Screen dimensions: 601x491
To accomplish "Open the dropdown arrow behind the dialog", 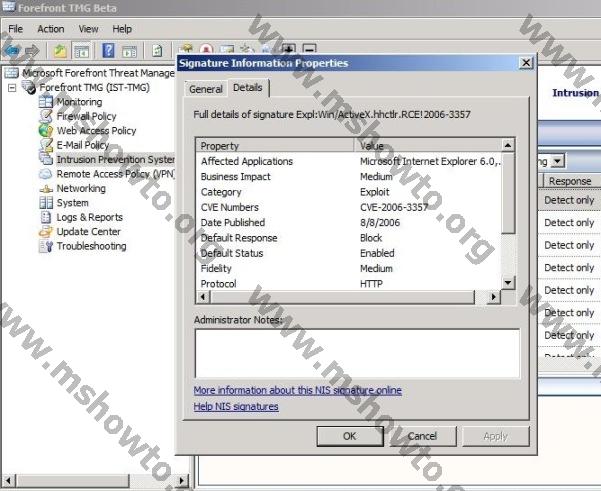I will (x=557, y=161).
